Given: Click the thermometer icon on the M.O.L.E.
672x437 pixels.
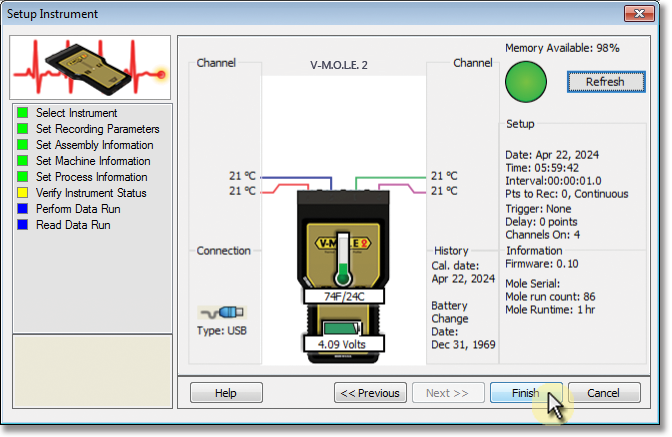Looking at the screenshot, I should pos(343,260).
